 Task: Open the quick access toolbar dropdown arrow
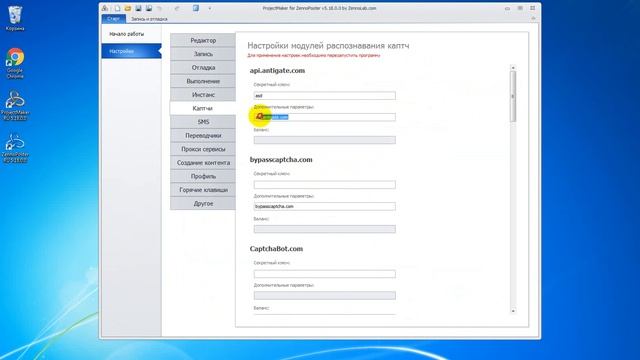[210, 8]
